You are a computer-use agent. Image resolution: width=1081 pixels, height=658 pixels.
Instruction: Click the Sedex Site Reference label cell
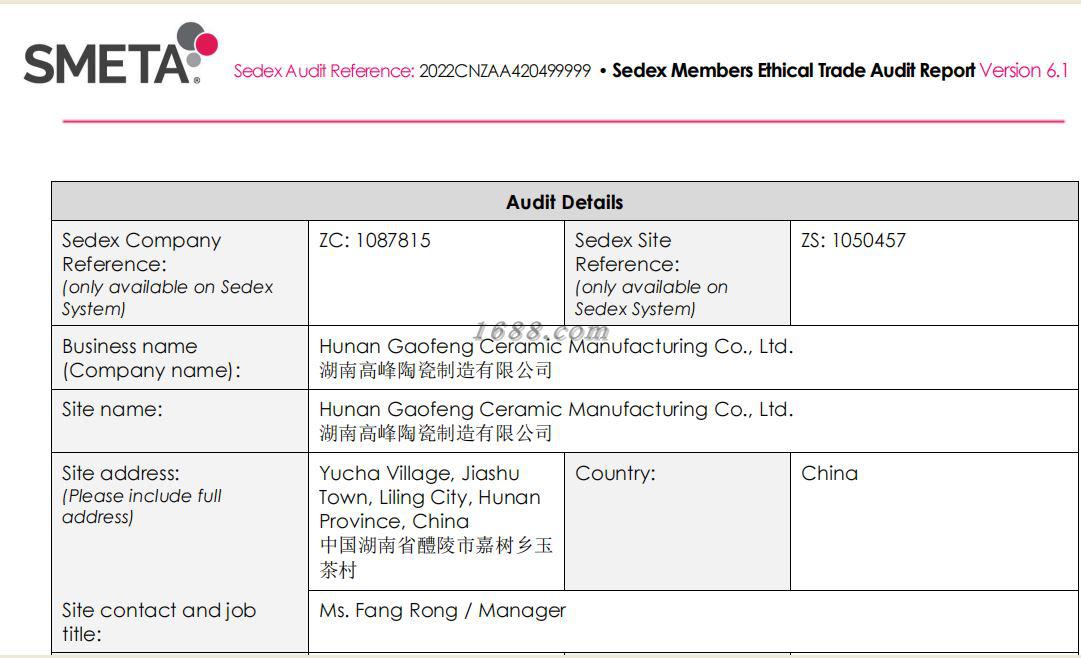coord(677,273)
